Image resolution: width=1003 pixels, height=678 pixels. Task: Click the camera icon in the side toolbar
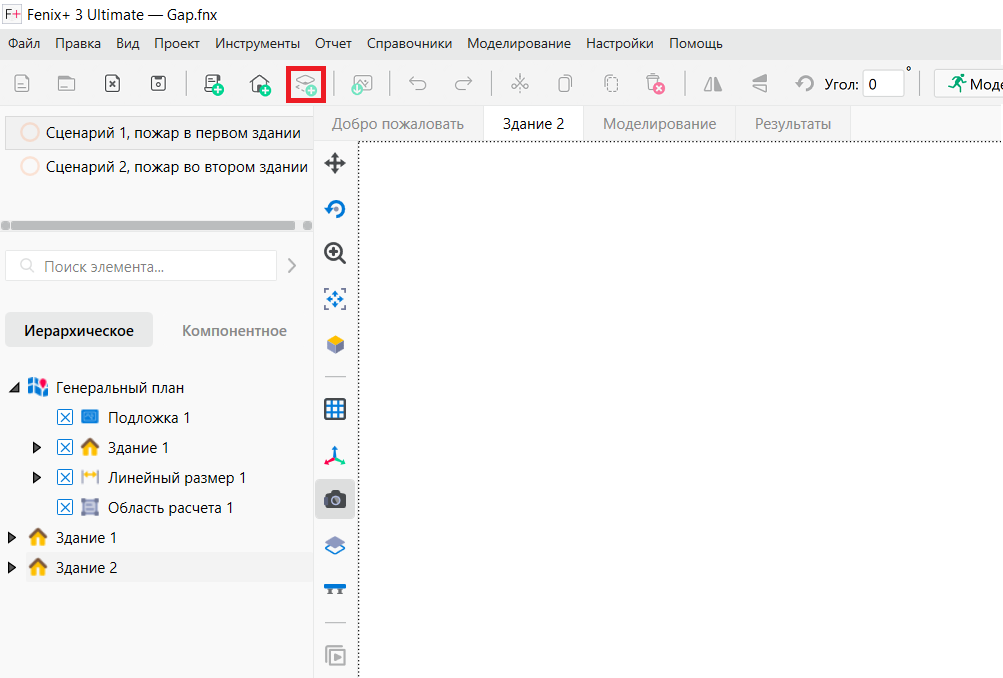point(335,500)
